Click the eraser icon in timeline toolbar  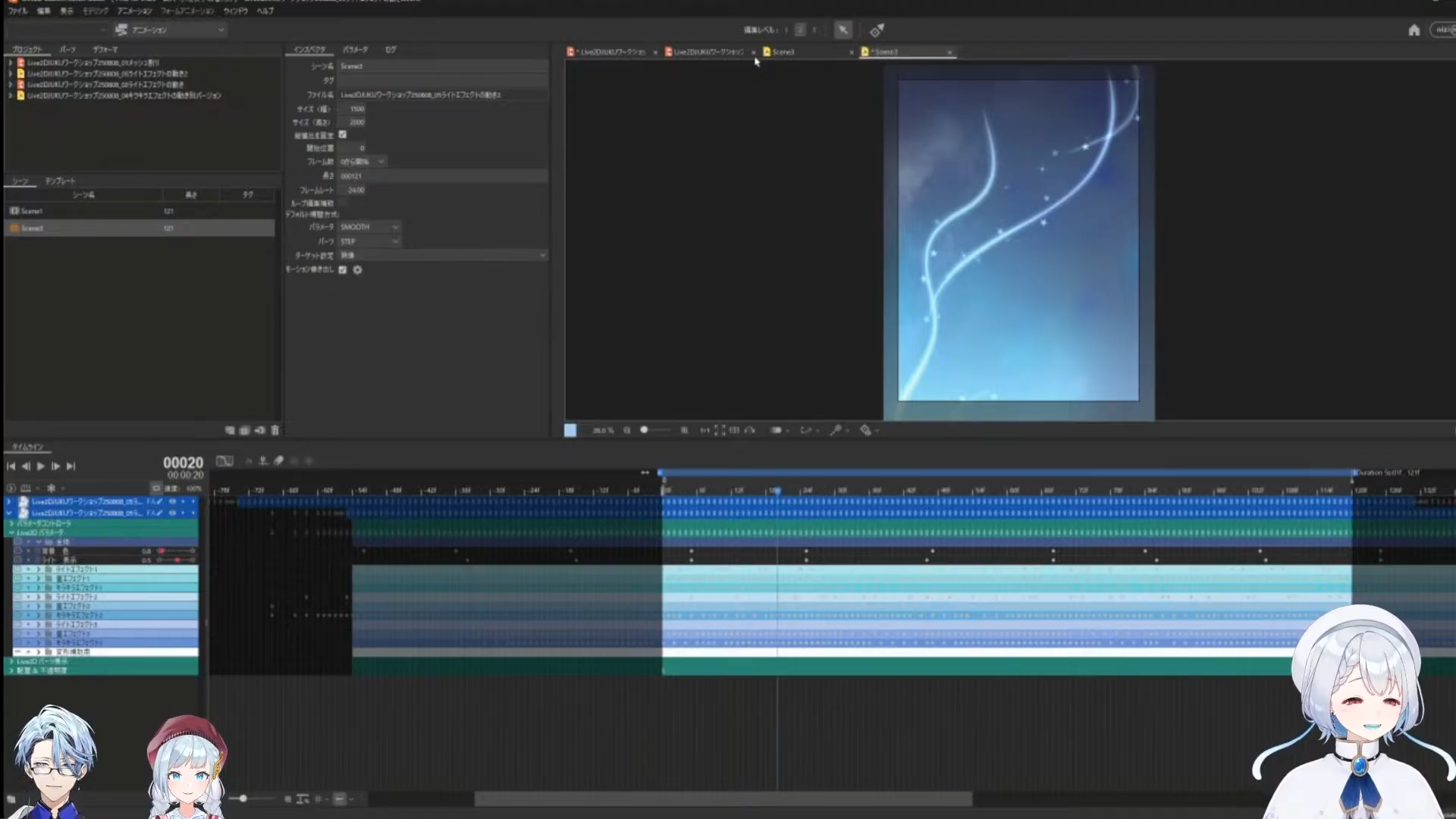[x=279, y=461]
